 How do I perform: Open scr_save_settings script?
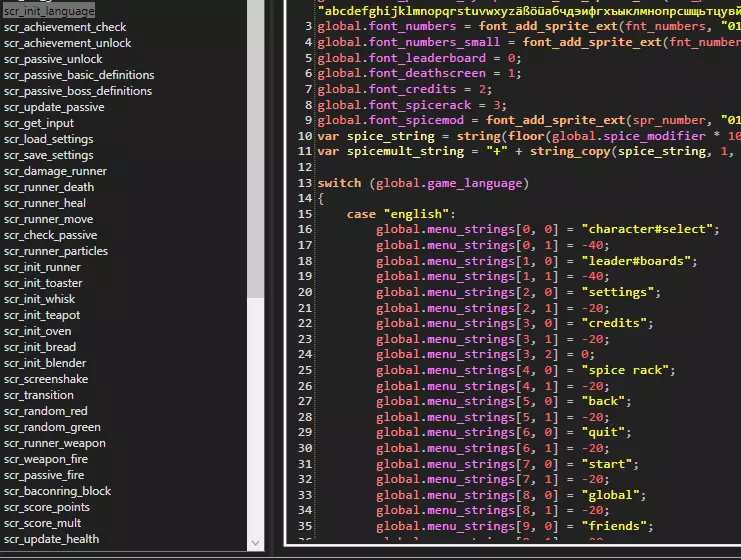tap(49, 155)
